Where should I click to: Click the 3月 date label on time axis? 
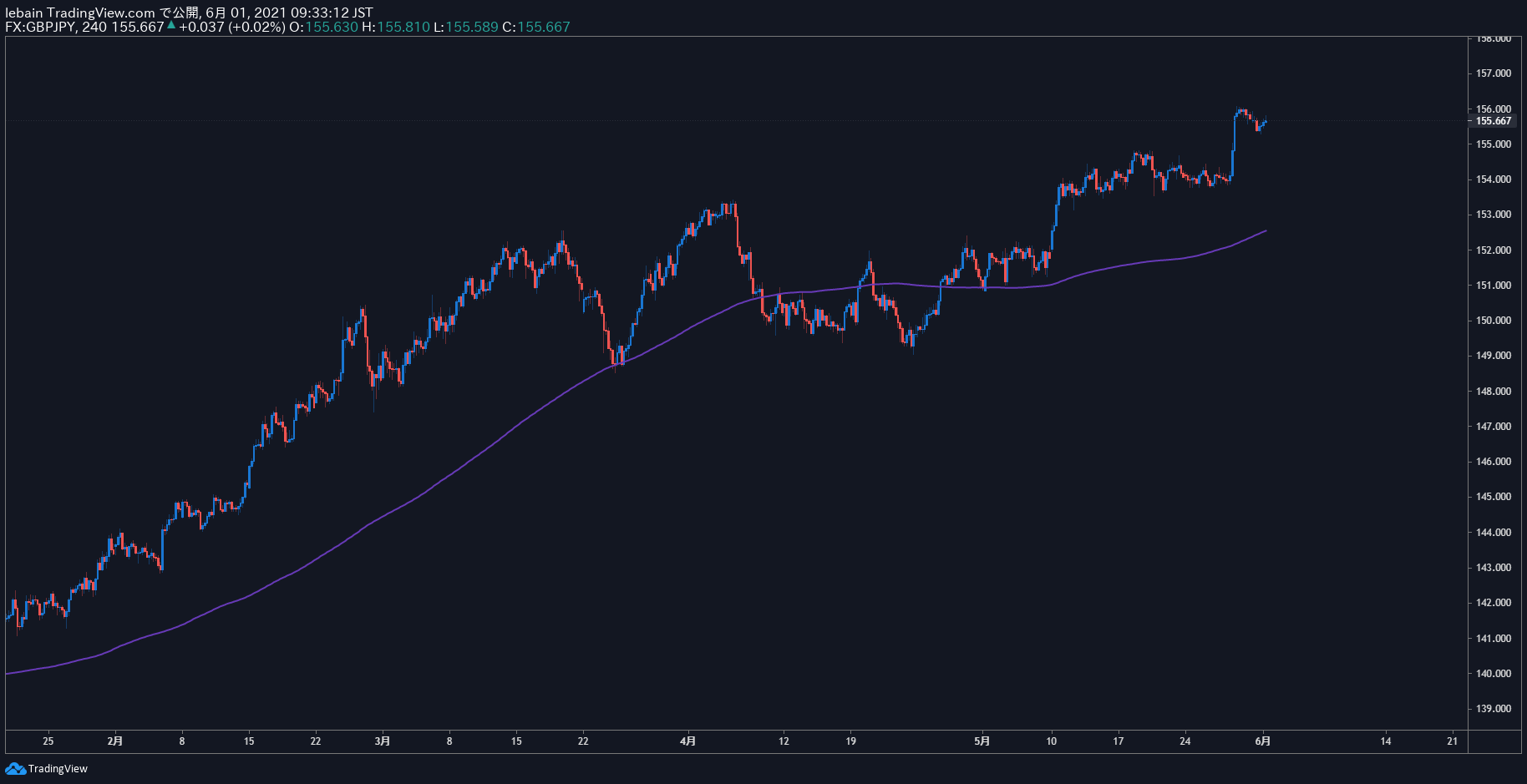click(x=383, y=741)
